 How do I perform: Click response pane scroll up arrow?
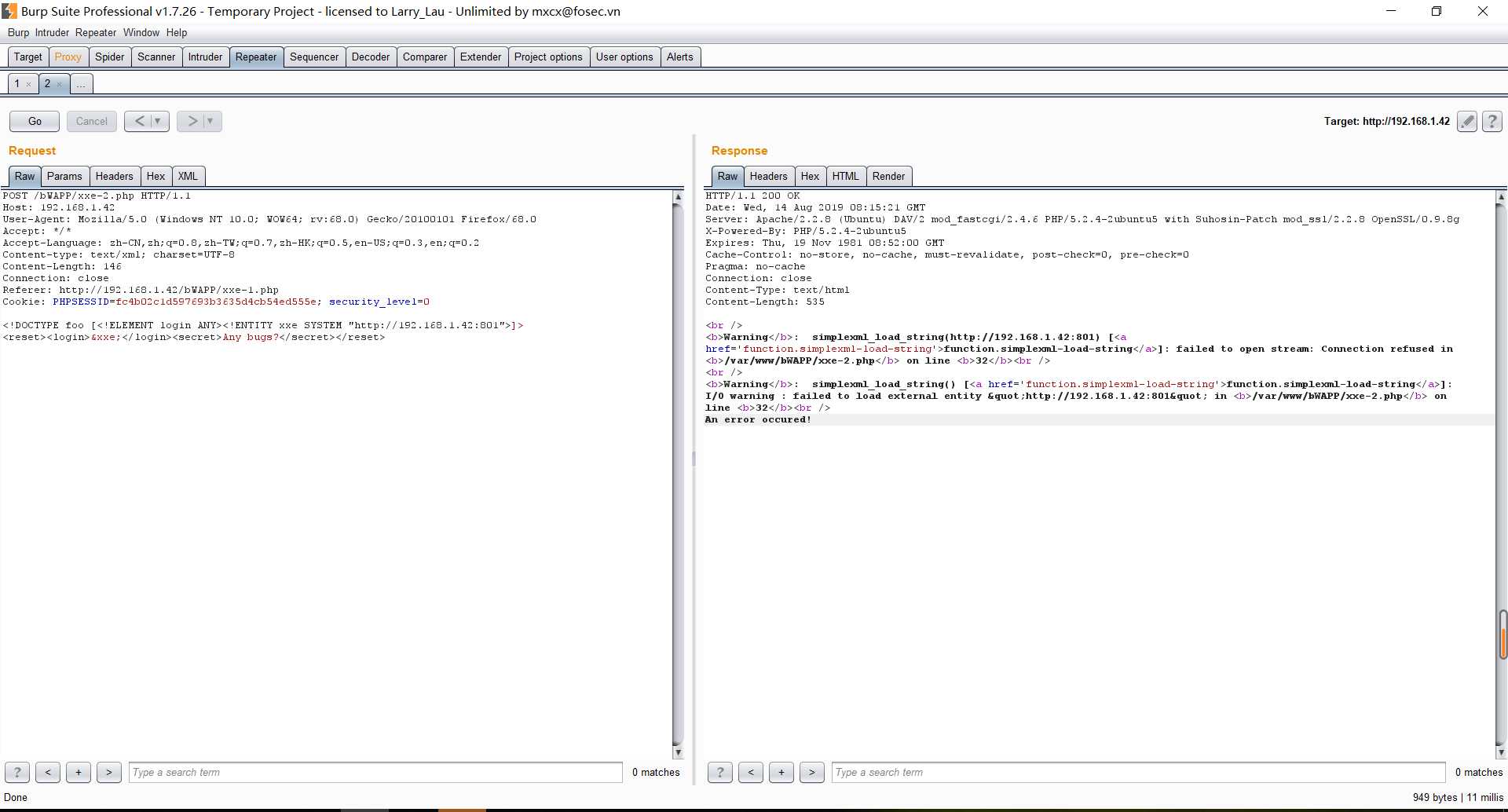(1501, 196)
